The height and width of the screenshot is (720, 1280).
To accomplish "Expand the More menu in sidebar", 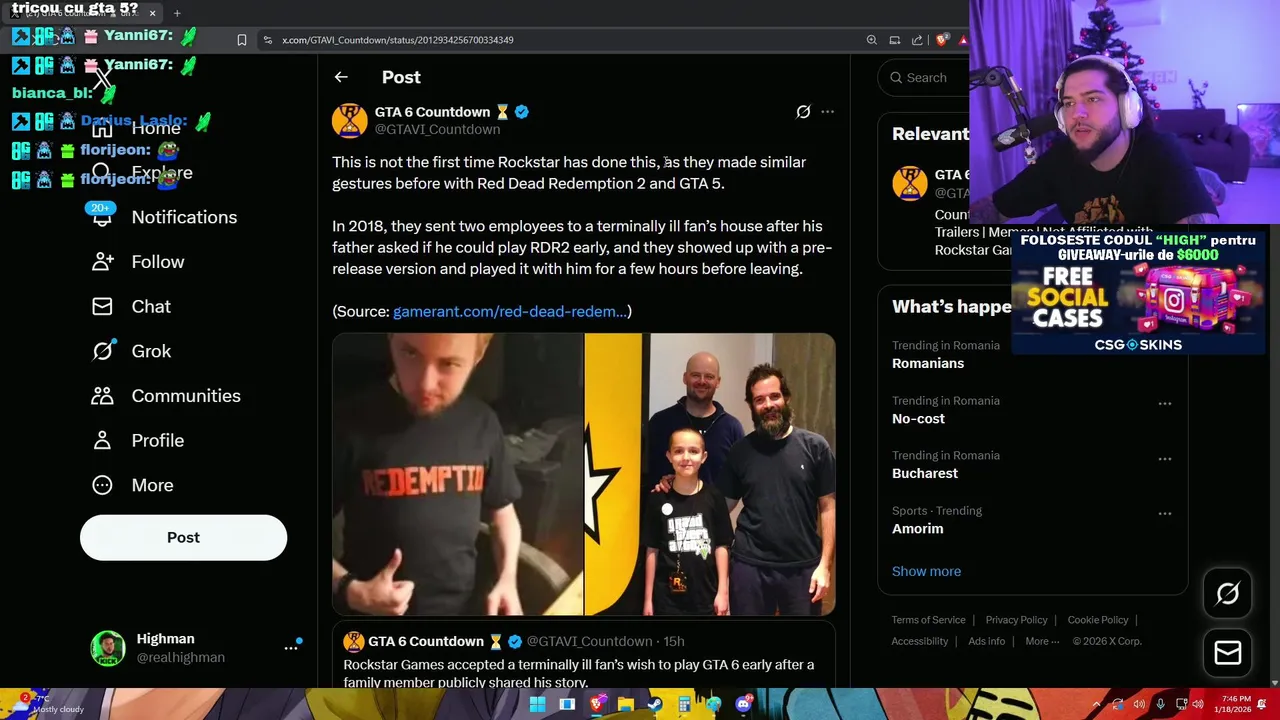I will [x=152, y=485].
